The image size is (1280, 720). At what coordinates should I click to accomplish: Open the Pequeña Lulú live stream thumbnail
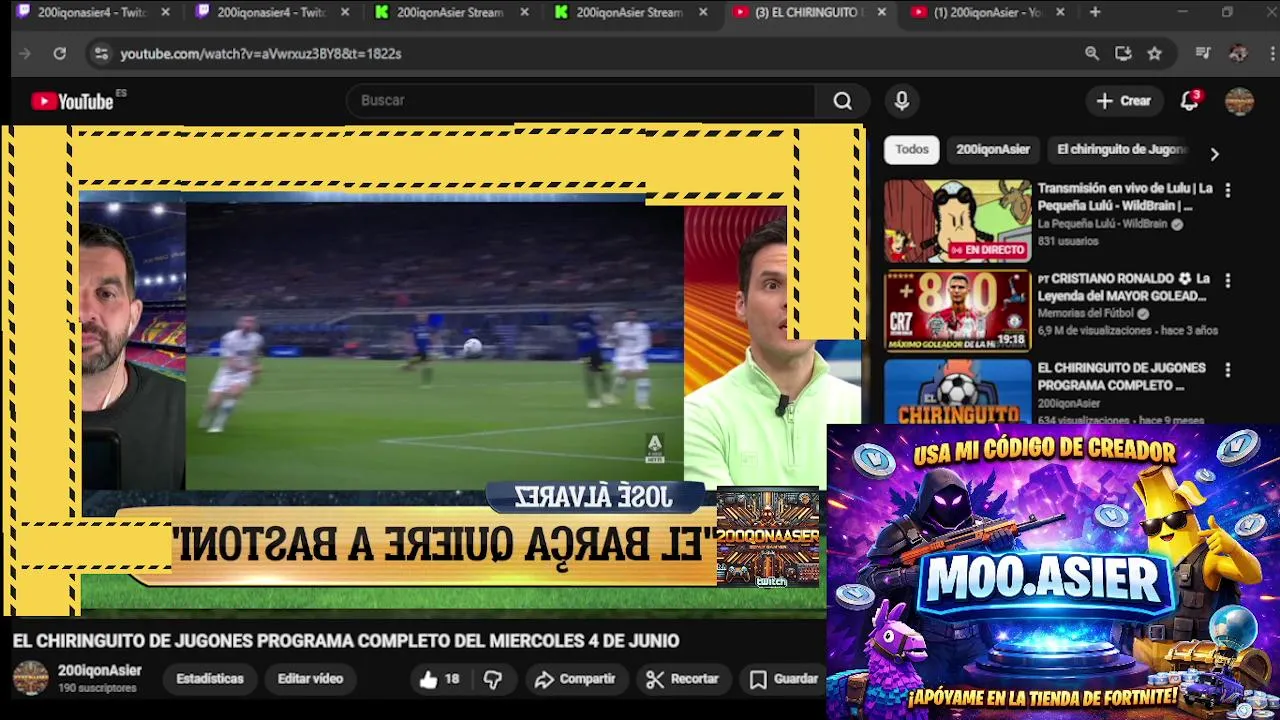(x=957, y=221)
